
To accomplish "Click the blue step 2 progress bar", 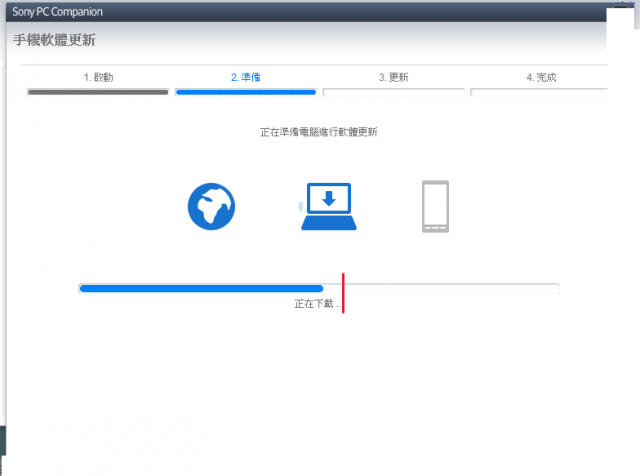I will (246, 92).
